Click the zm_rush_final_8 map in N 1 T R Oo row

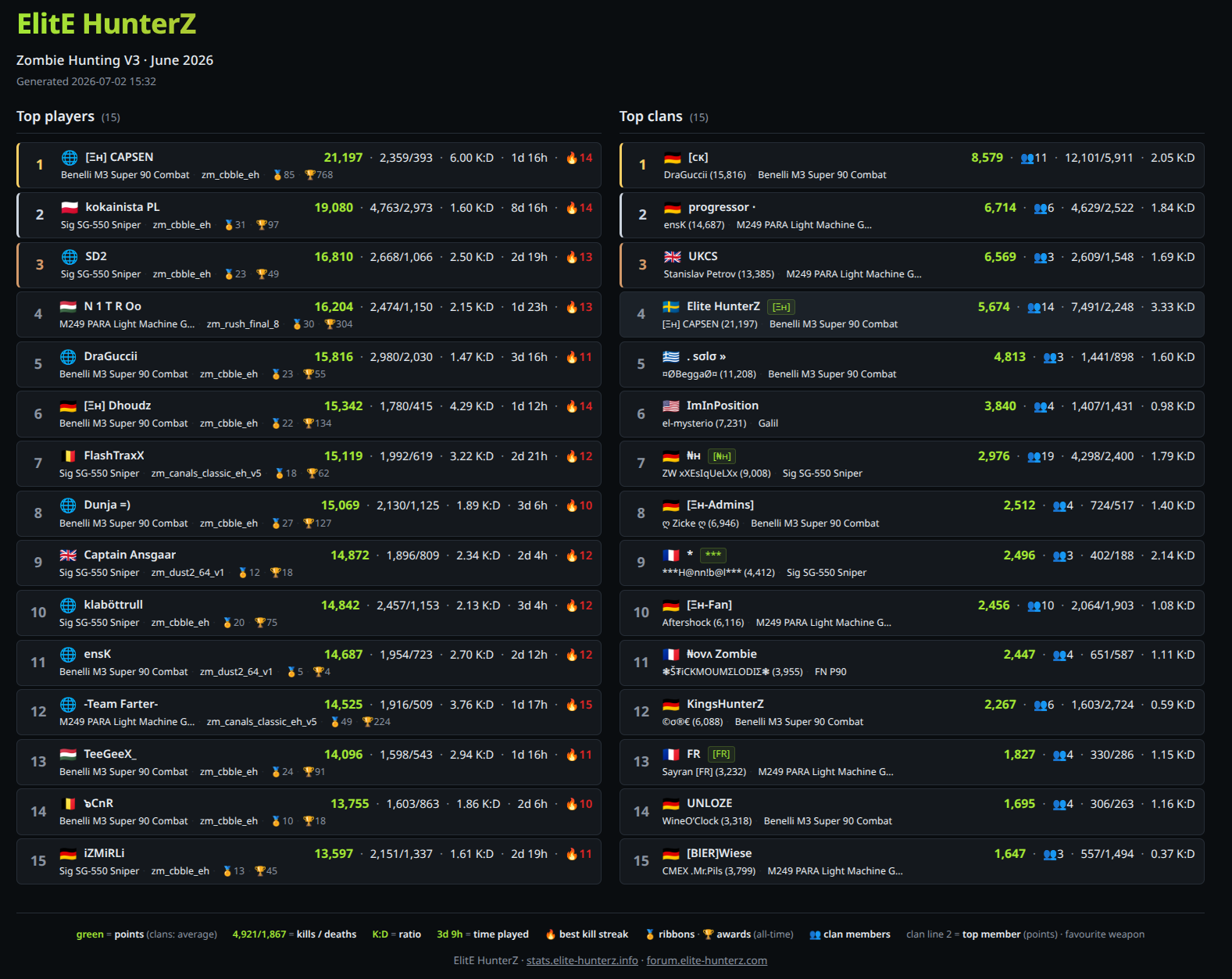coord(243,324)
